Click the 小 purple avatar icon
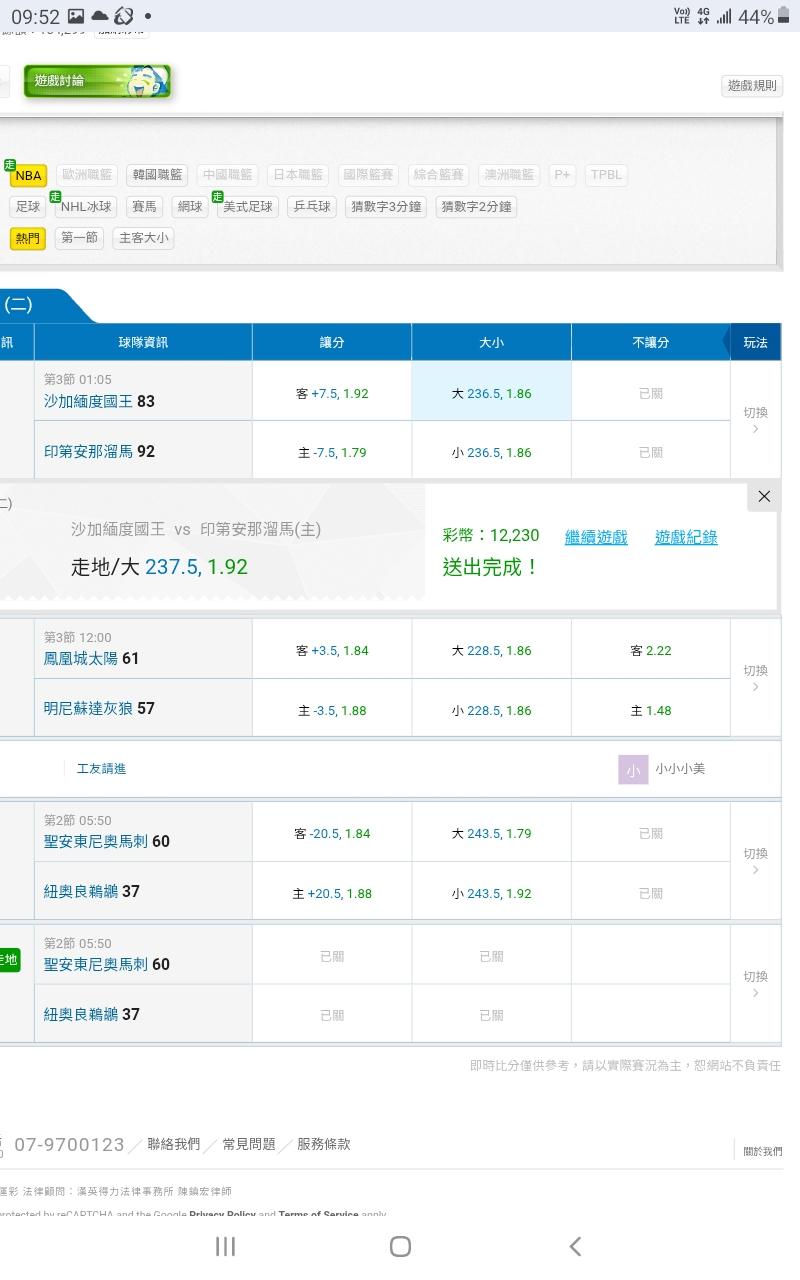 click(633, 769)
